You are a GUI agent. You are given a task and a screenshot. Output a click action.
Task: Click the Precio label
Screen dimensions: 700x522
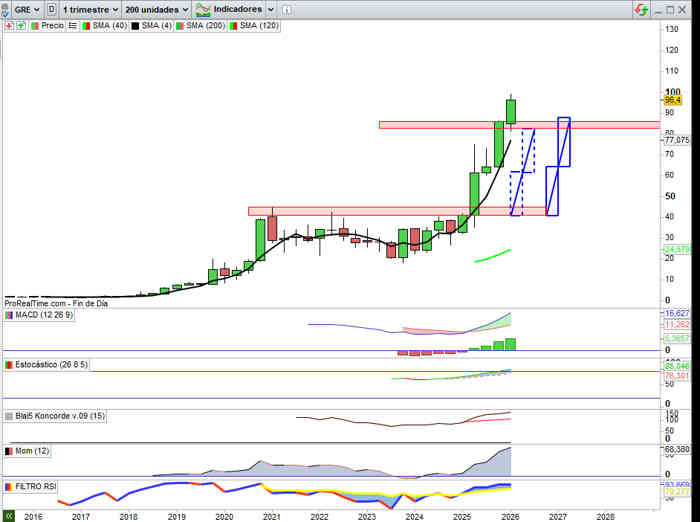[53, 25]
